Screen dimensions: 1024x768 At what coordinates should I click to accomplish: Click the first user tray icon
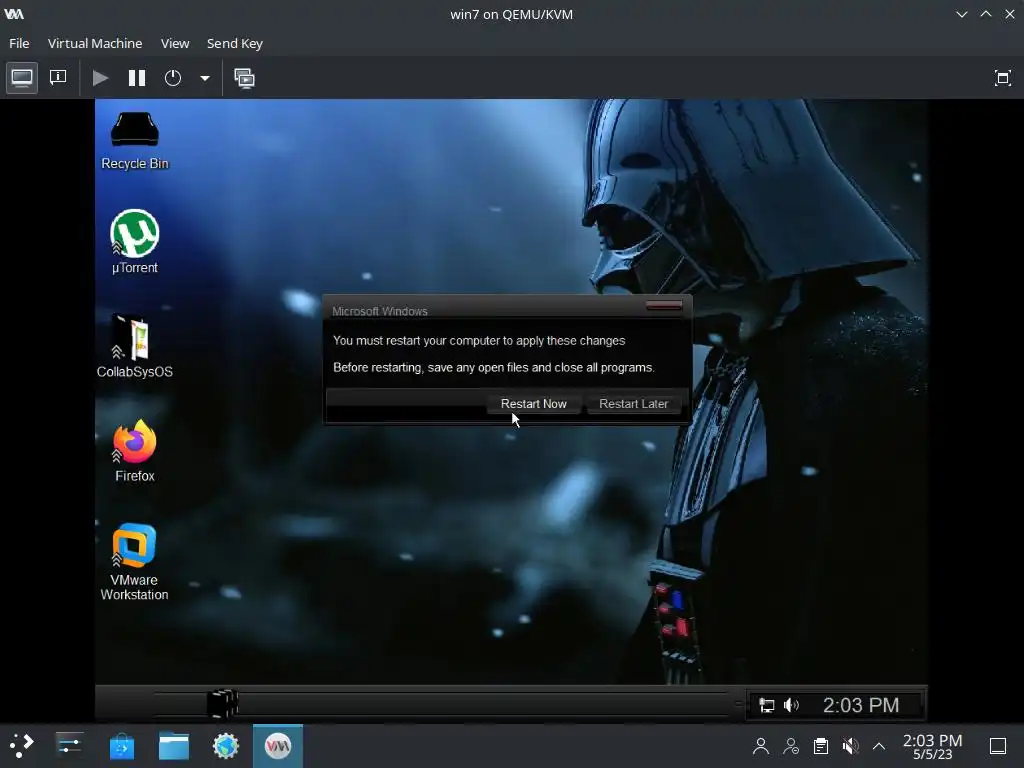pyautogui.click(x=760, y=746)
